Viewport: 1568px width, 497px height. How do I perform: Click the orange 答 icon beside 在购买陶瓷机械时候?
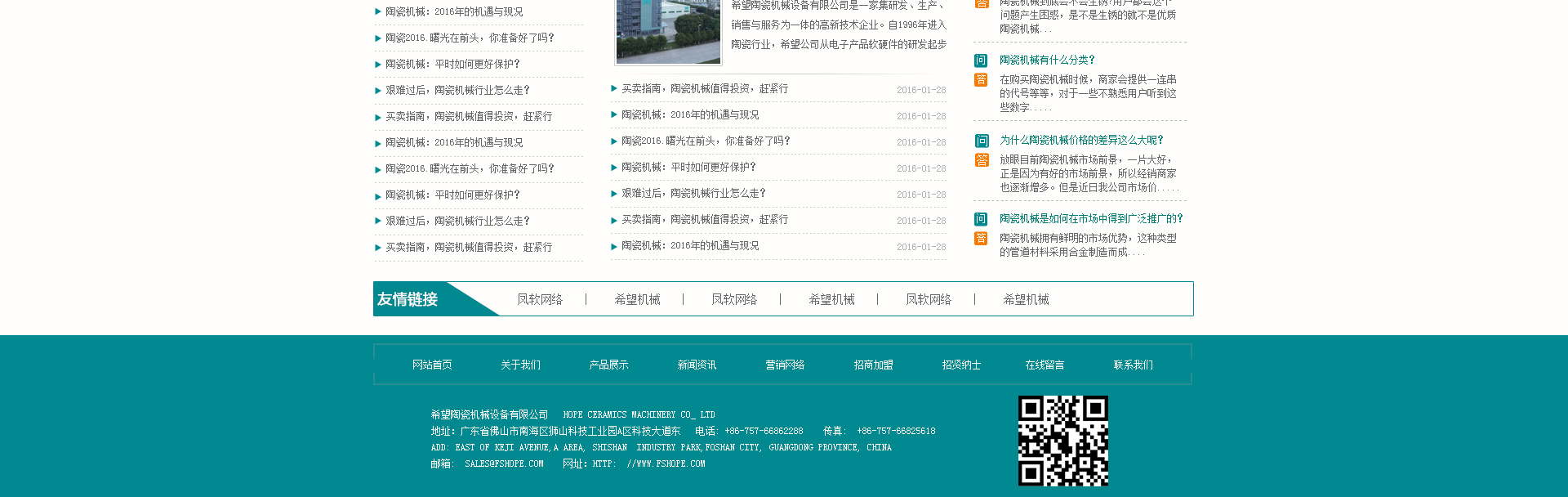tap(981, 80)
